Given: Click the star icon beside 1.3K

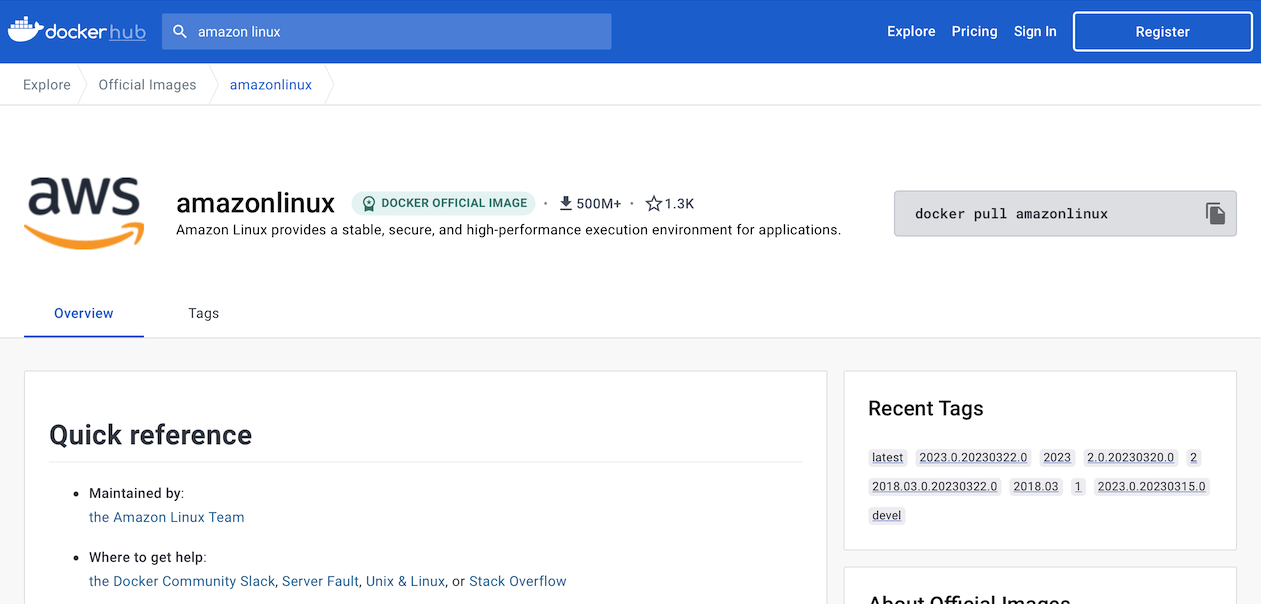Looking at the screenshot, I should [654, 203].
